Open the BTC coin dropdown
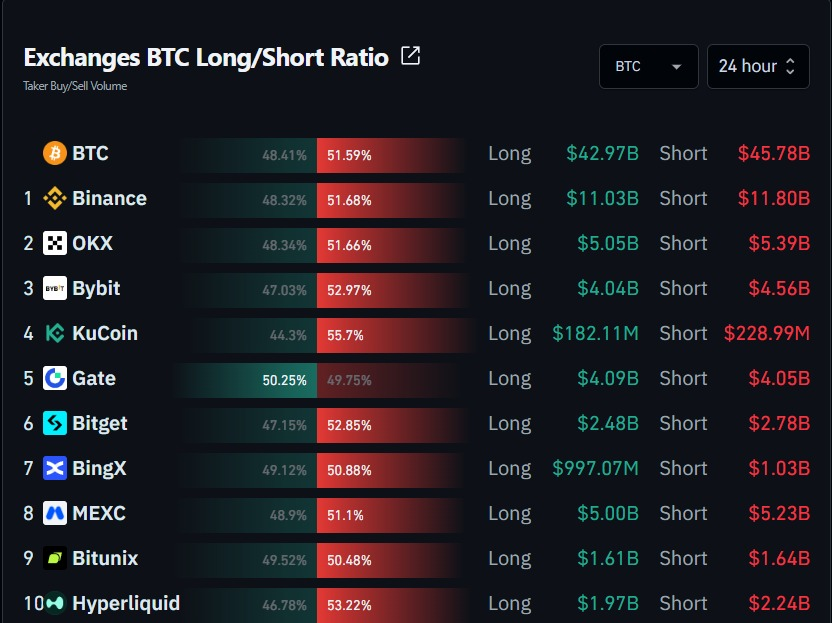This screenshot has height=623, width=832. coord(648,66)
